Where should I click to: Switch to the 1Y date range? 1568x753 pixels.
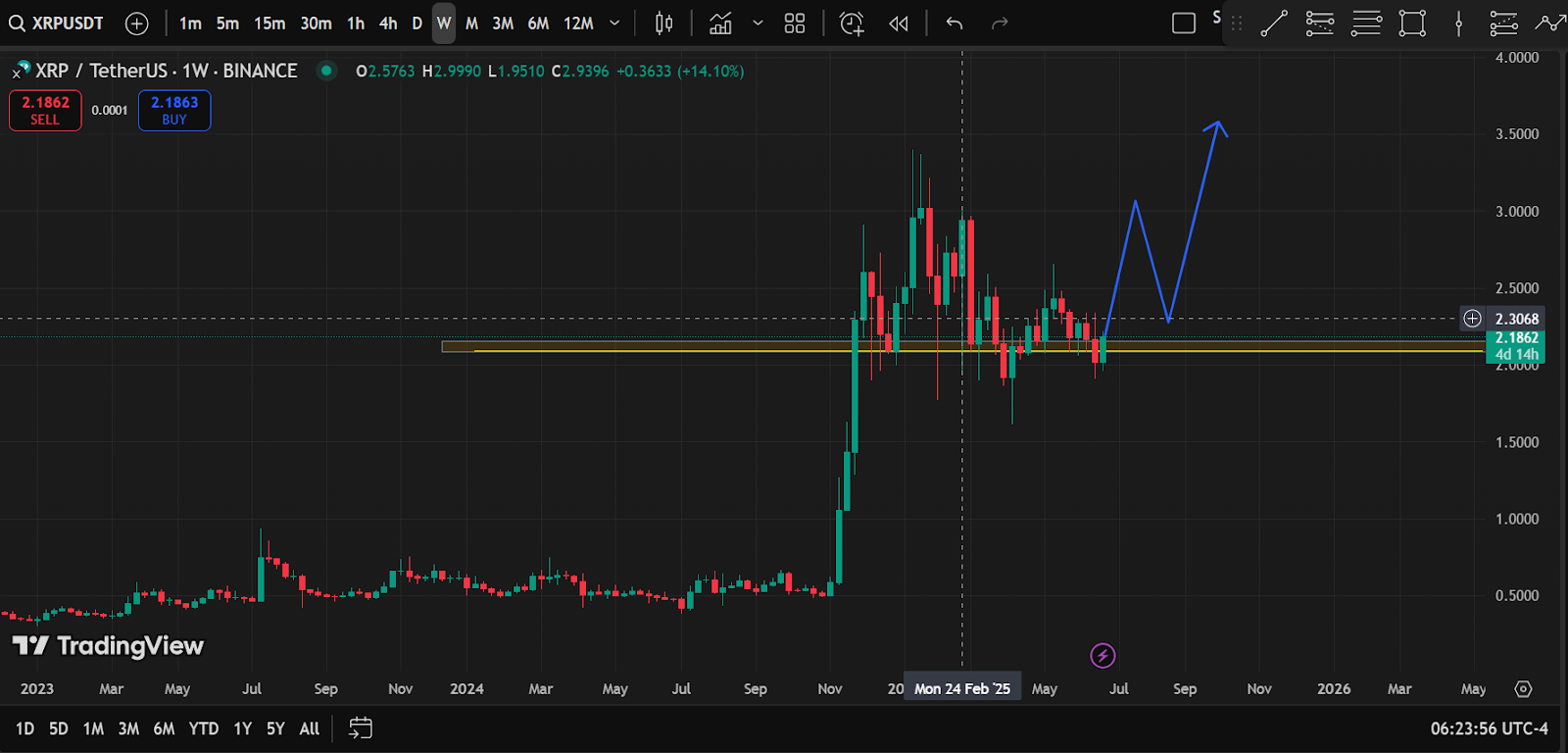(x=242, y=728)
